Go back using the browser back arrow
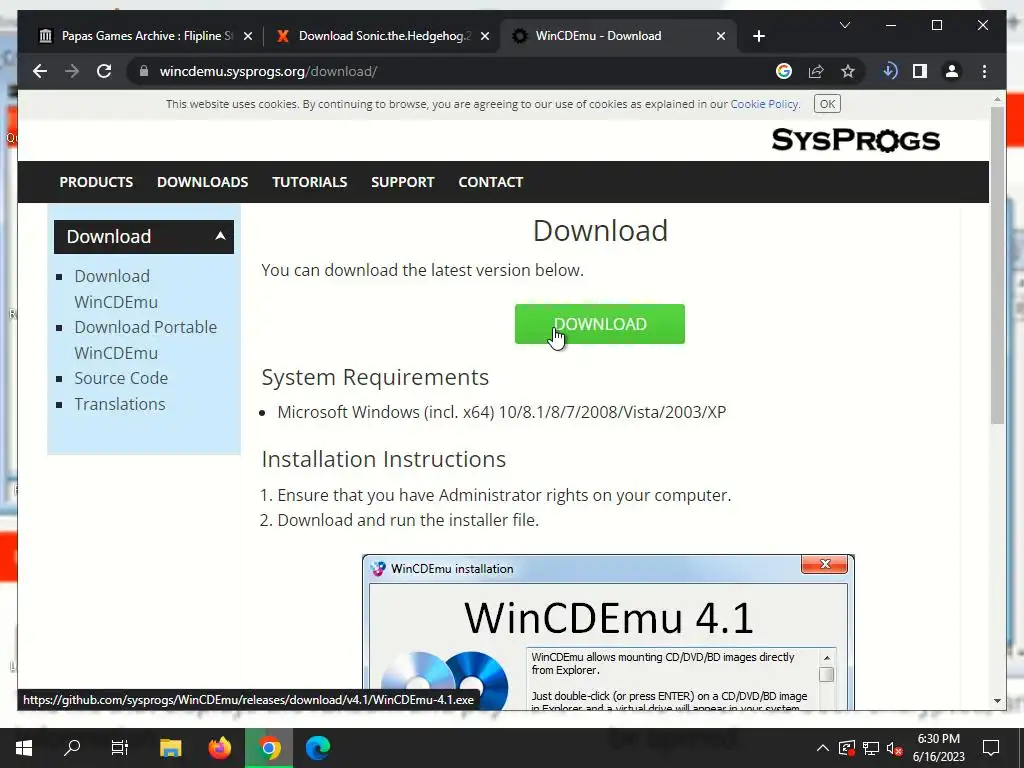 point(40,71)
